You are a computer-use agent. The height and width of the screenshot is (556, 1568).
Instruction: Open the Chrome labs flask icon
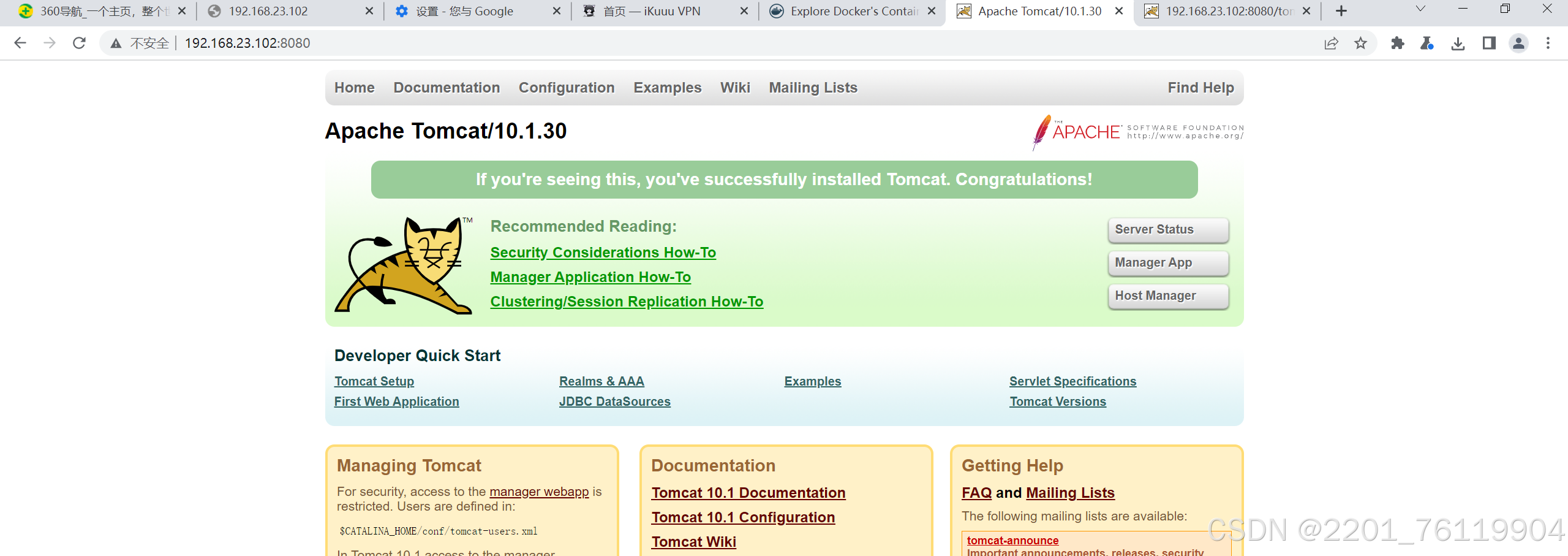[1427, 43]
